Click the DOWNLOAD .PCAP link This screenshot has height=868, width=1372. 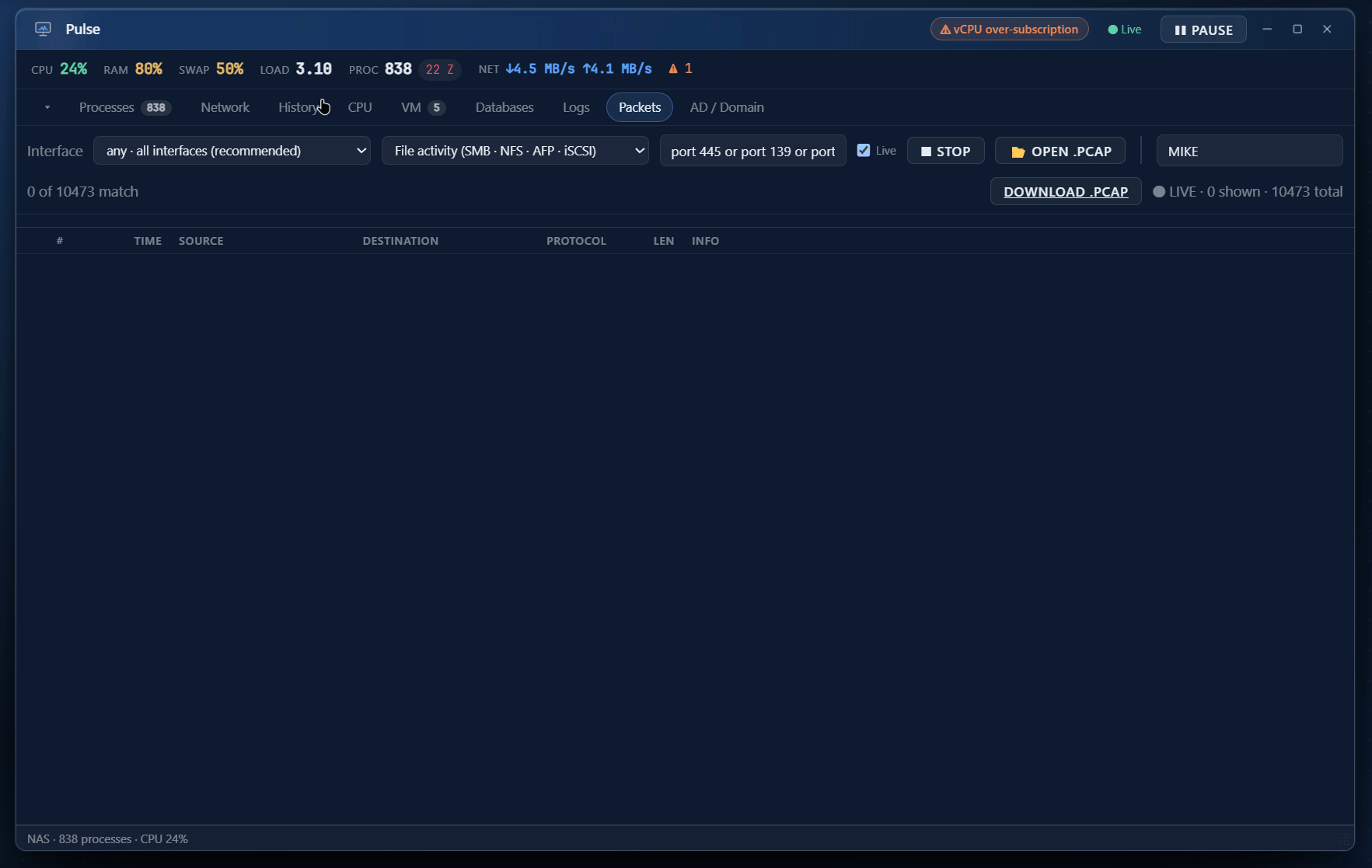1066,192
